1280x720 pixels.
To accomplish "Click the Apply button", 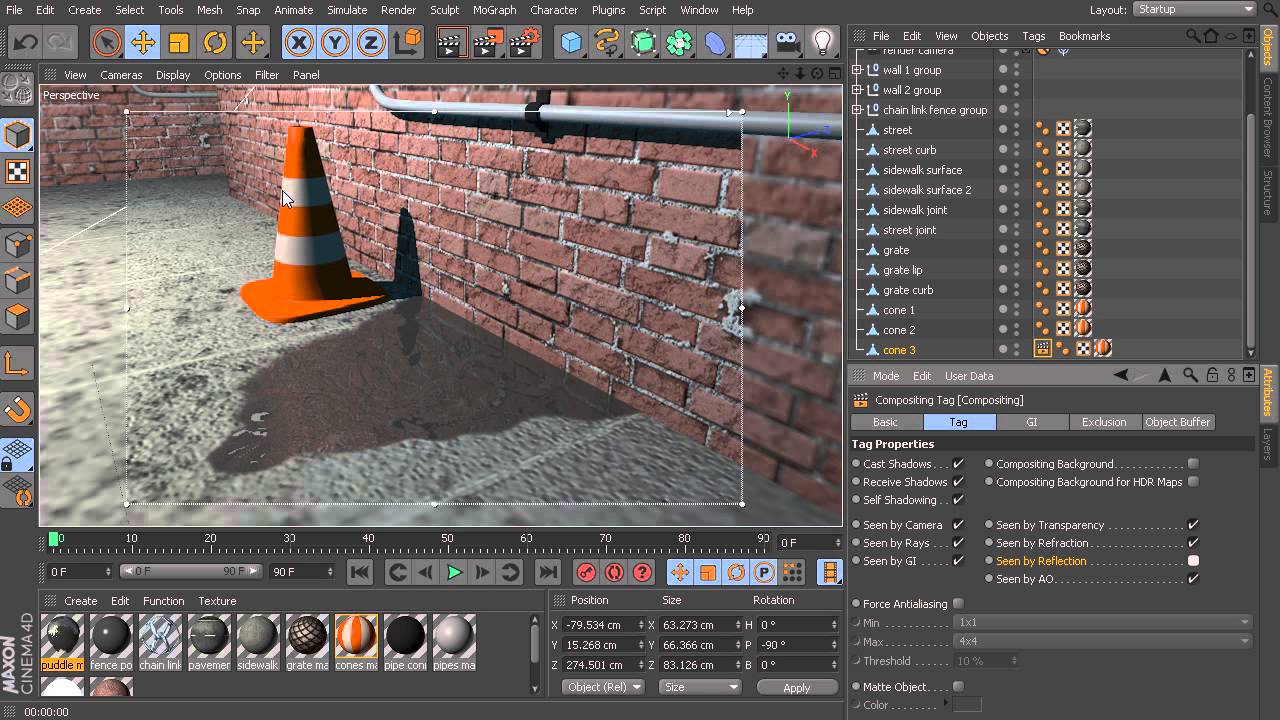I will point(796,687).
